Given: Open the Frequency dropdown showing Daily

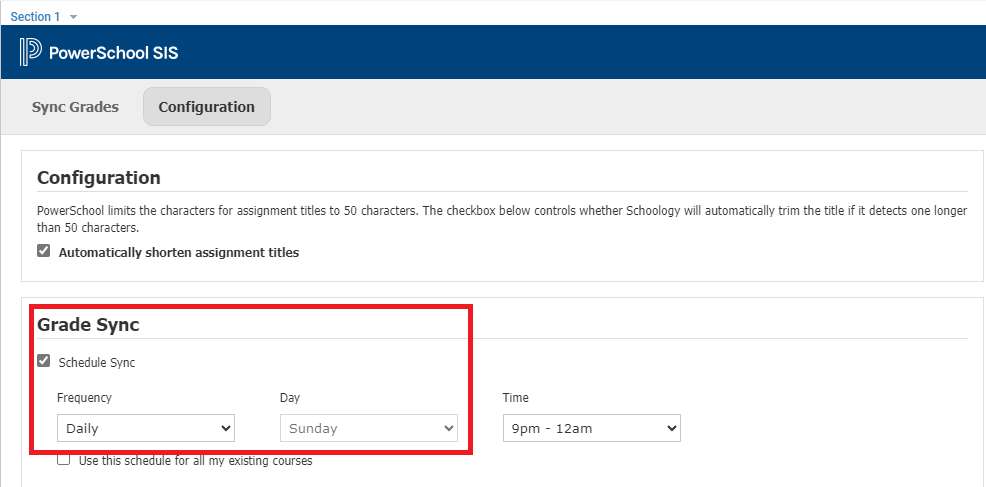Looking at the screenshot, I should (145, 428).
